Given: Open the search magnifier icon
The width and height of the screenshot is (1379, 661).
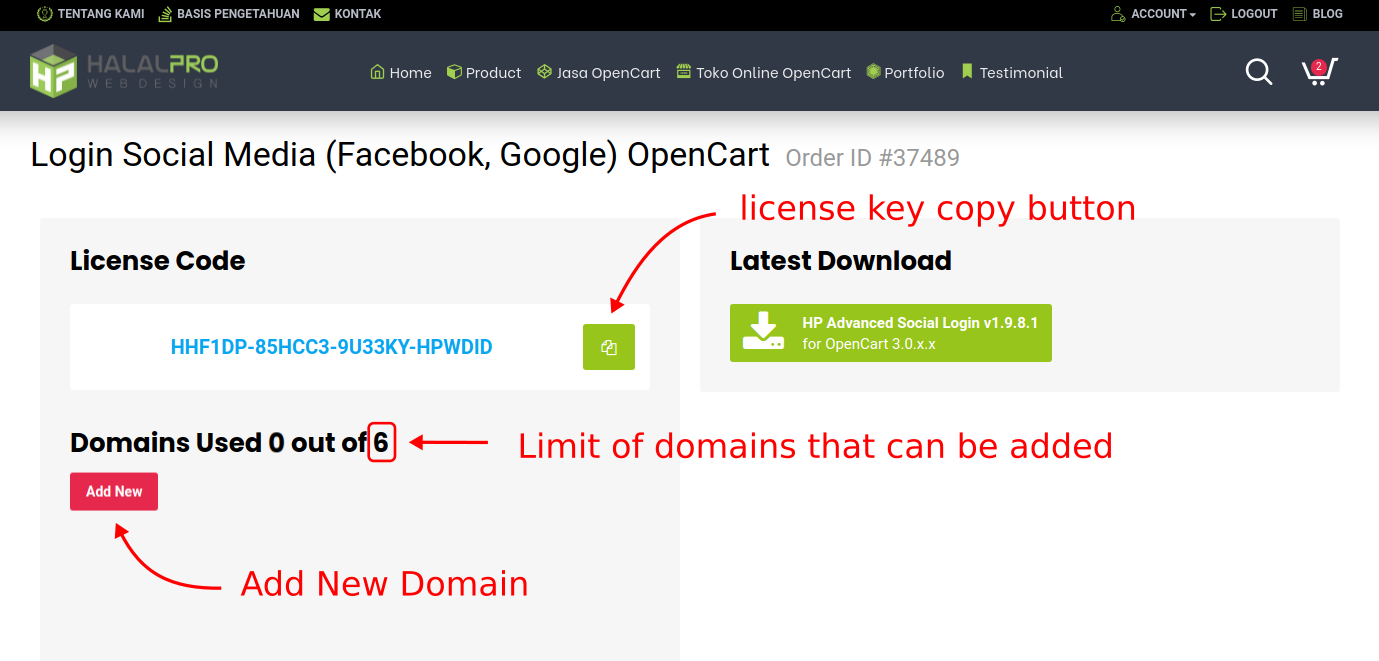Looking at the screenshot, I should 1258,72.
